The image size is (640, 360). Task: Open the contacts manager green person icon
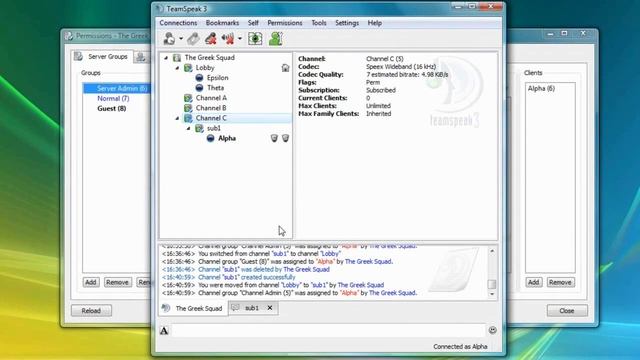276,39
